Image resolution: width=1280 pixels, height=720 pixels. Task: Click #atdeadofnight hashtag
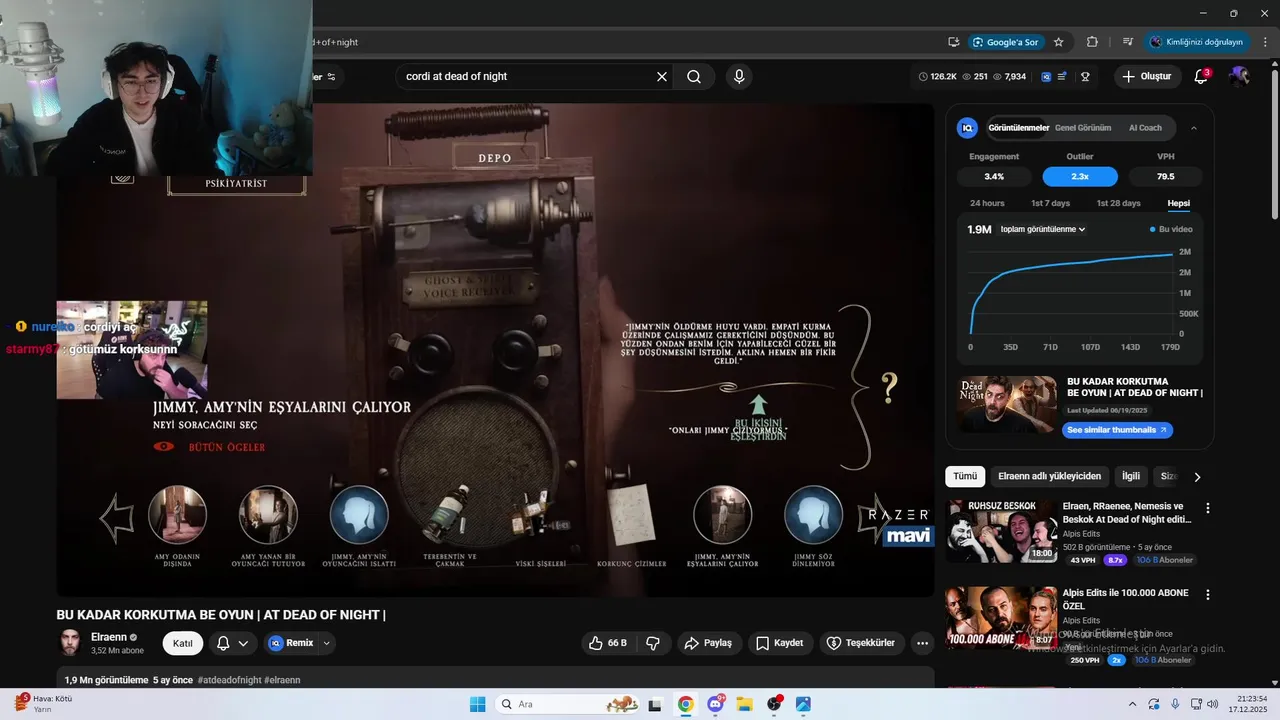[x=229, y=680]
